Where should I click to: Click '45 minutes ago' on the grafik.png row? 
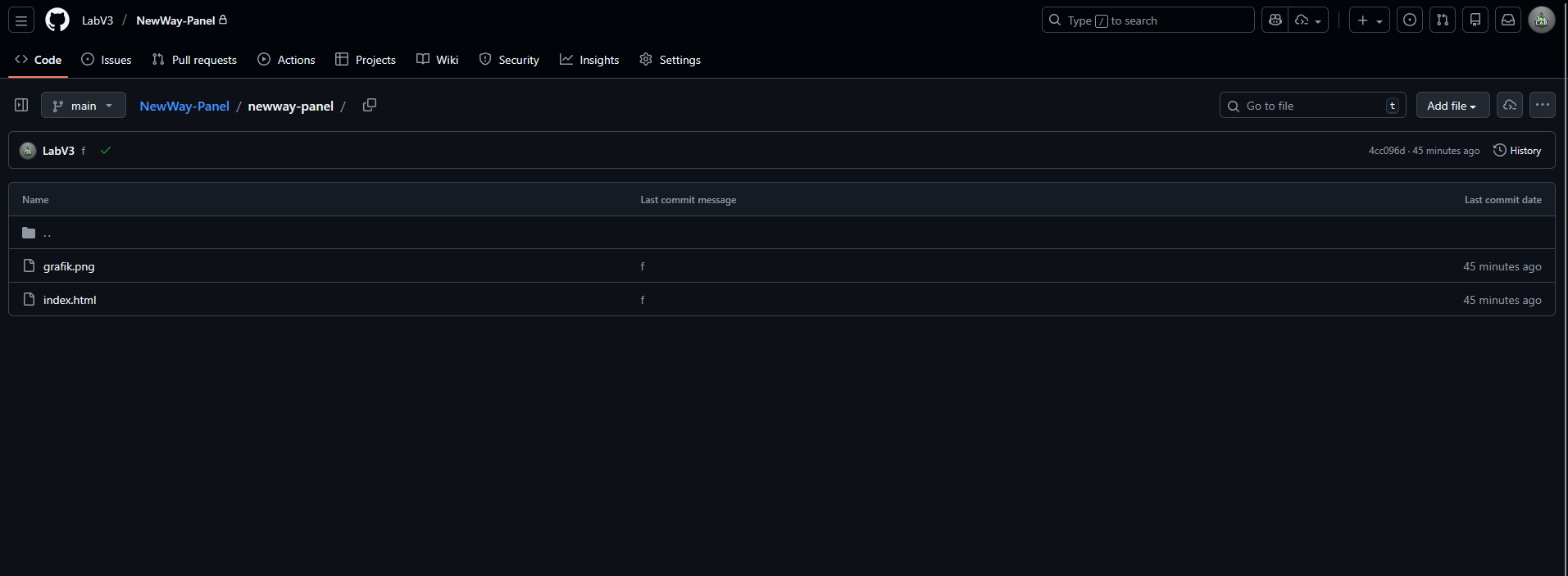point(1502,266)
